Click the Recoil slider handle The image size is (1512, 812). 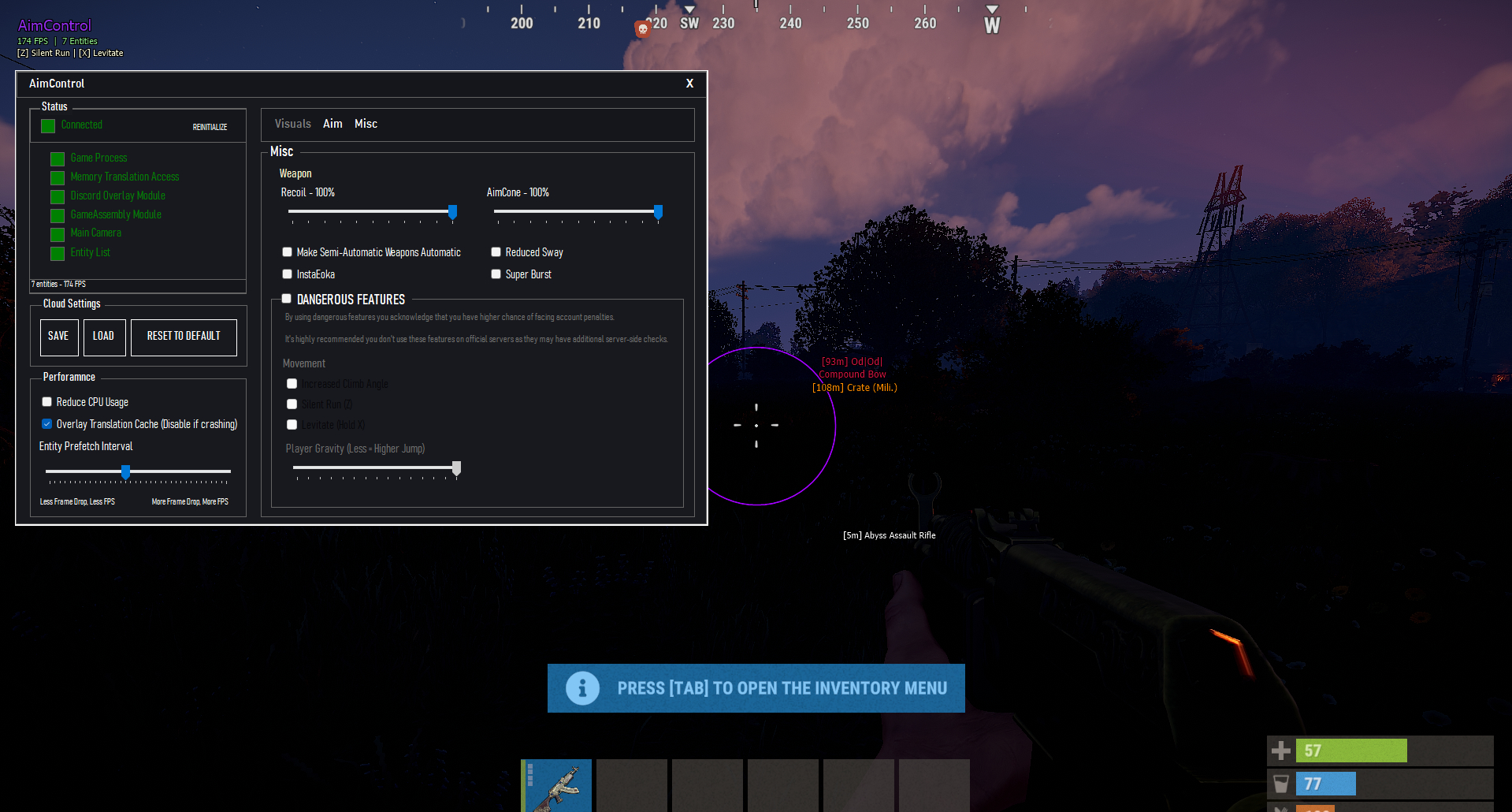452,212
